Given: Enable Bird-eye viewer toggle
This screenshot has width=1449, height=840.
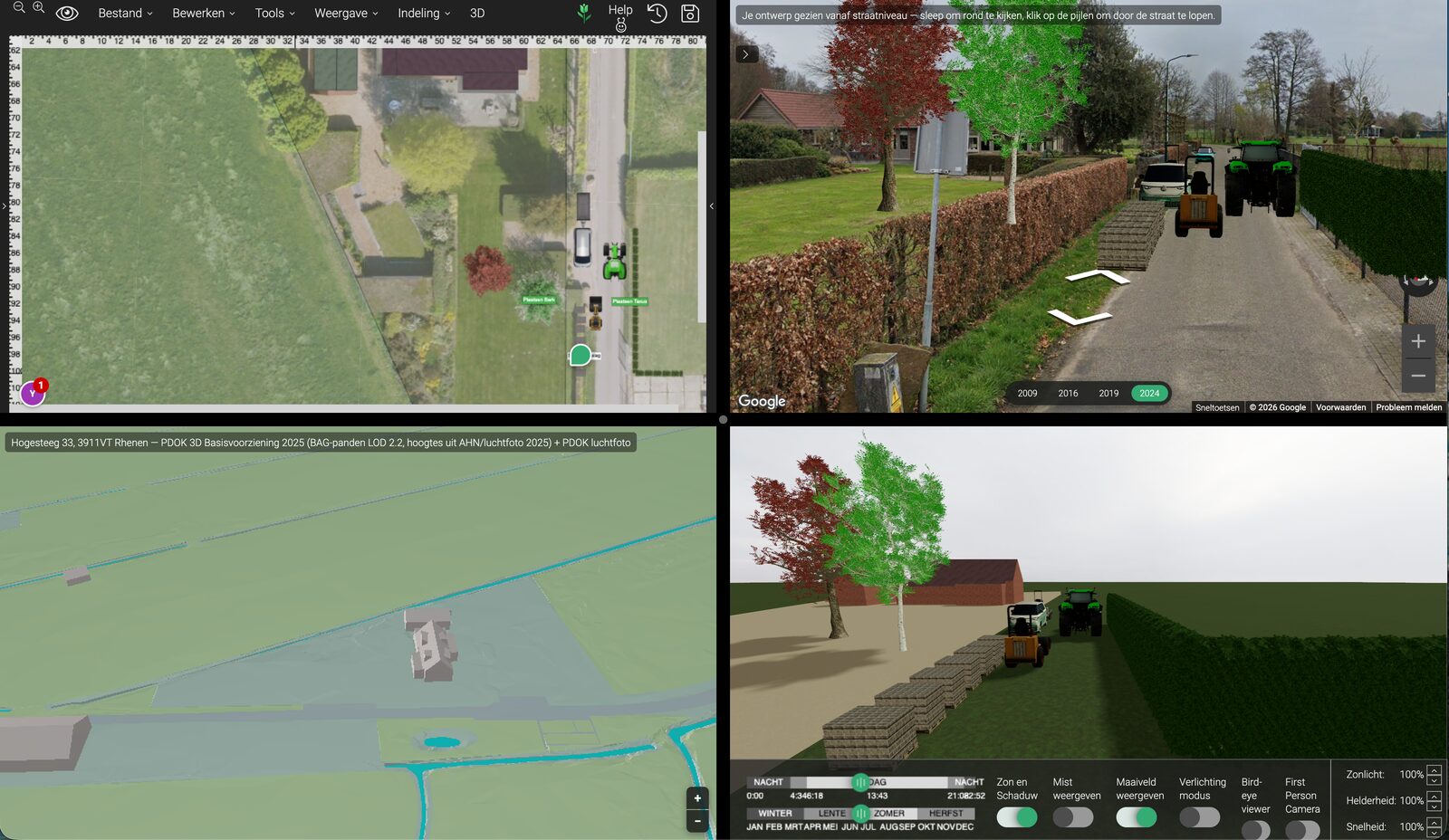Looking at the screenshot, I should click(1256, 830).
